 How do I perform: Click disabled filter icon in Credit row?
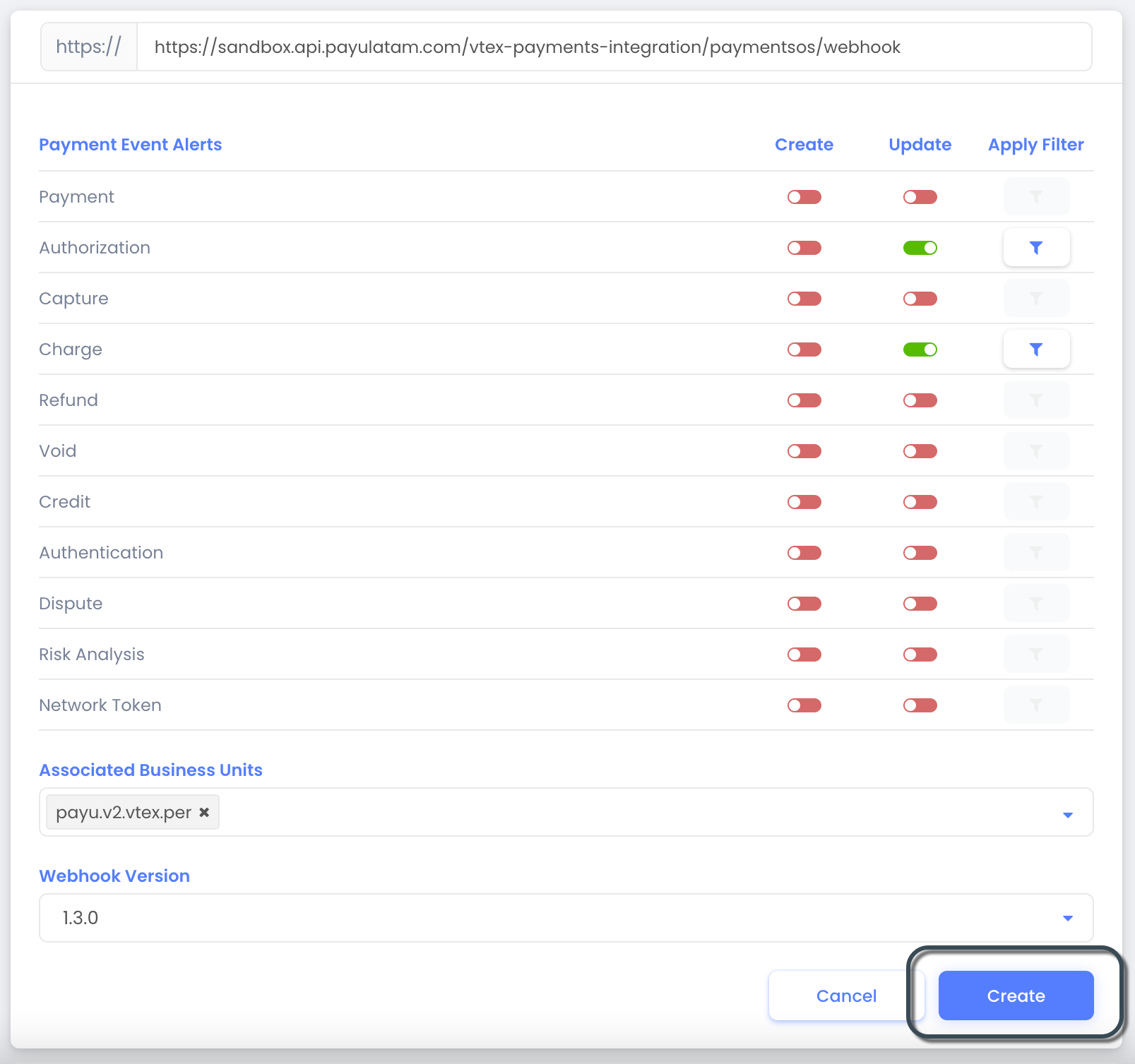click(1036, 502)
